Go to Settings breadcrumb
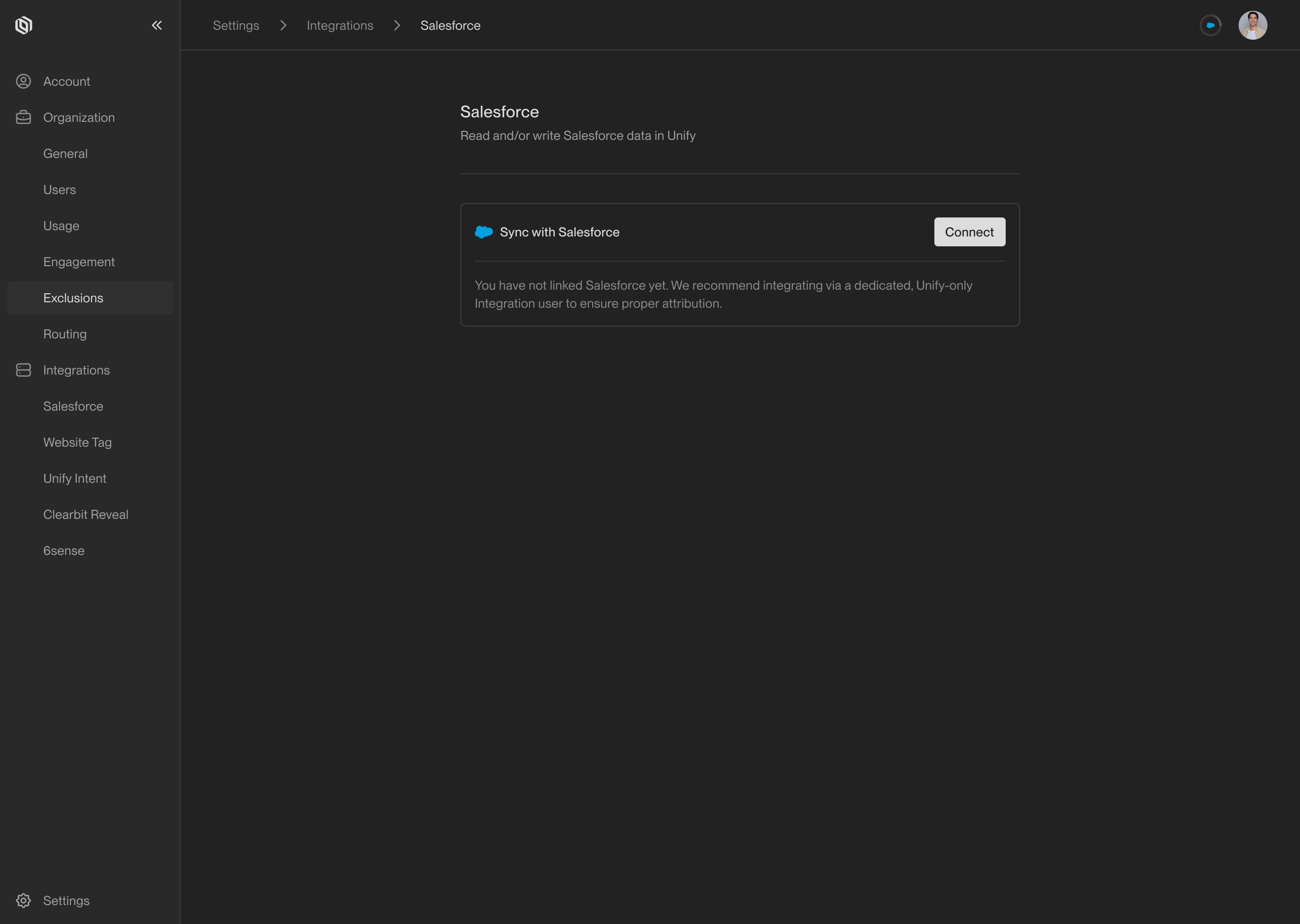 click(236, 26)
